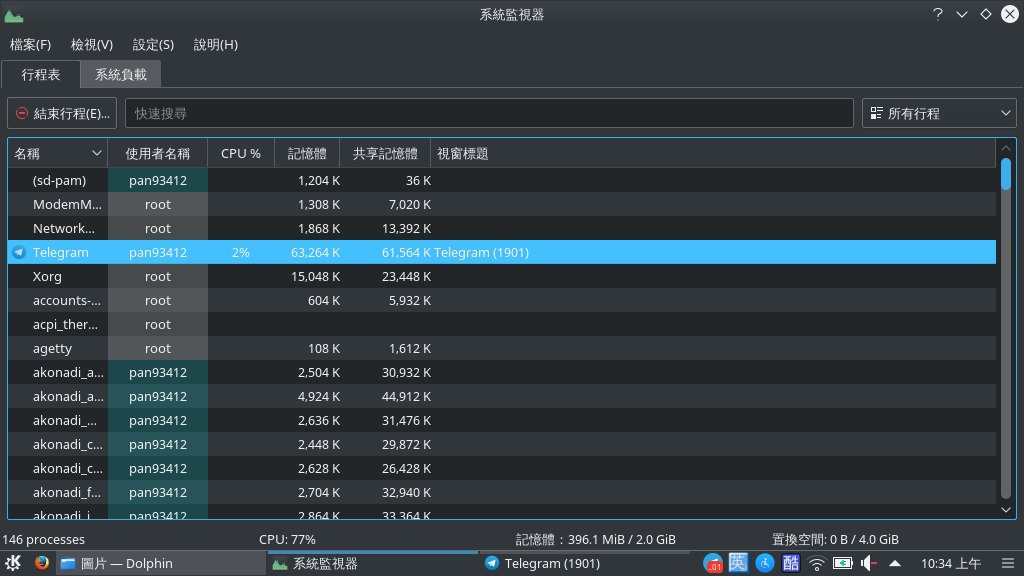Image resolution: width=1024 pixels, height=576 pixels.
Task: Select the Xorg process row
Action: (502, 276)
